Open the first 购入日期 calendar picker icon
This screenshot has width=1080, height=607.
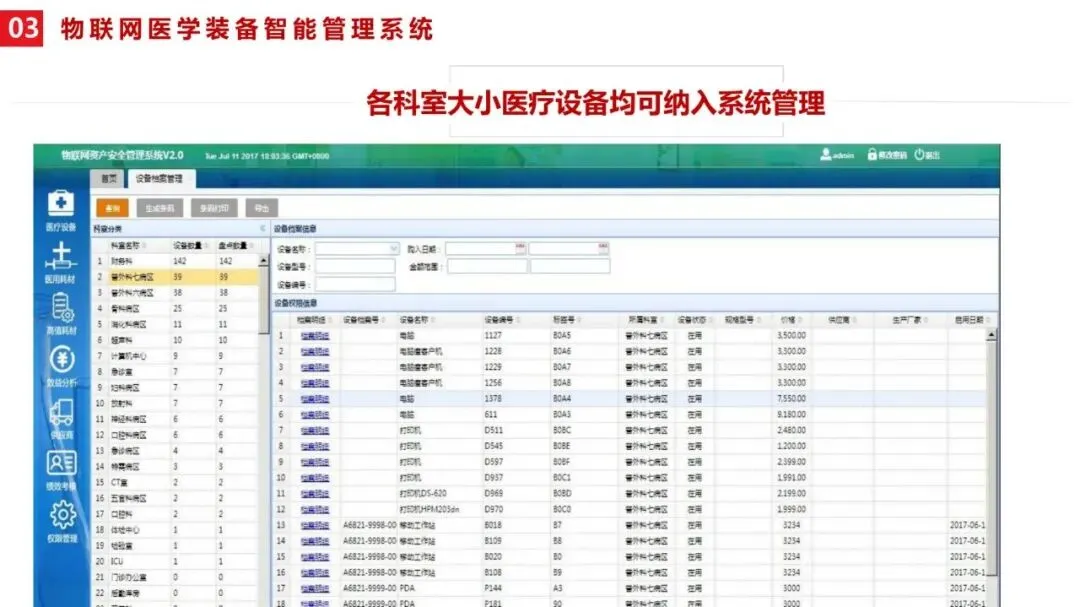coord(521,248)
